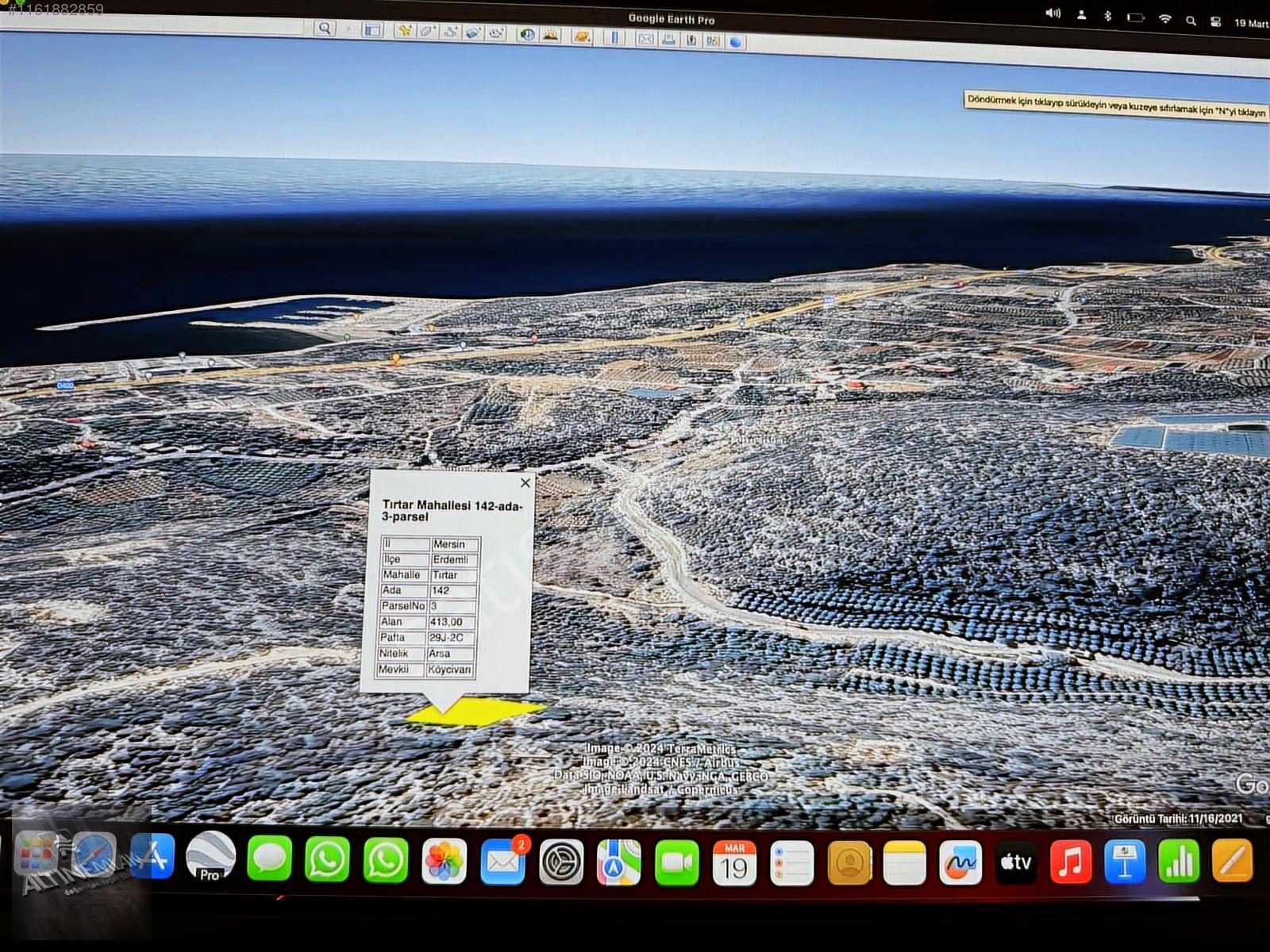Add a new placemark with the pin tool
Viewport: 1270px width, 952px height.
[405, 31]
